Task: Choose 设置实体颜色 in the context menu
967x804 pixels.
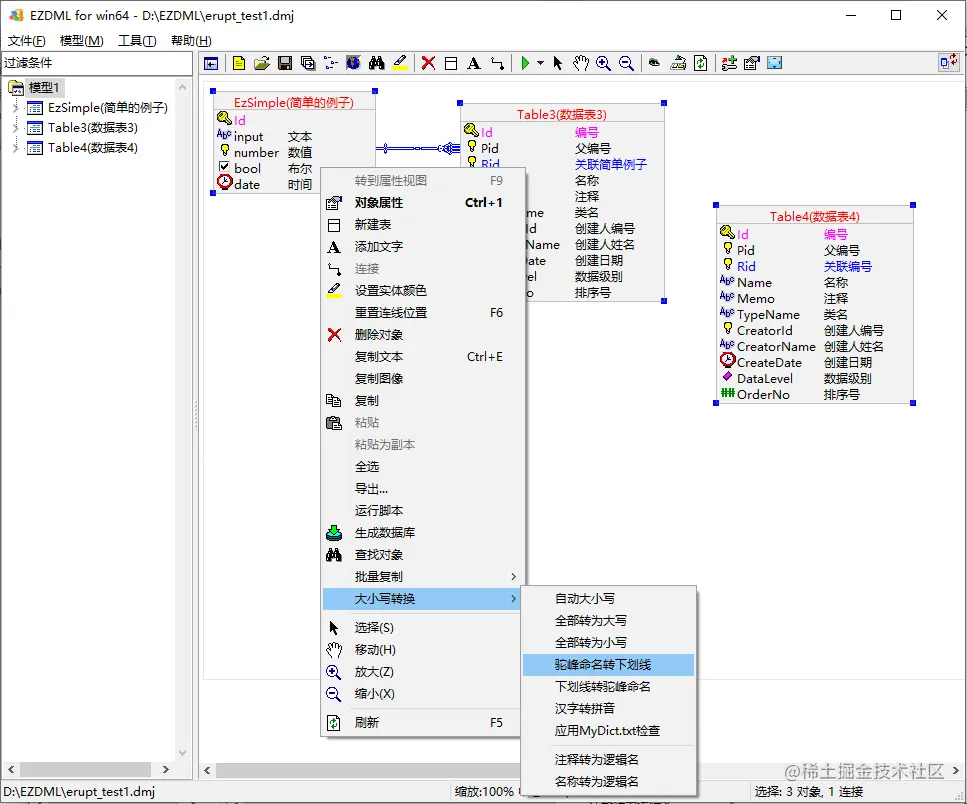Action: point(422,290)
